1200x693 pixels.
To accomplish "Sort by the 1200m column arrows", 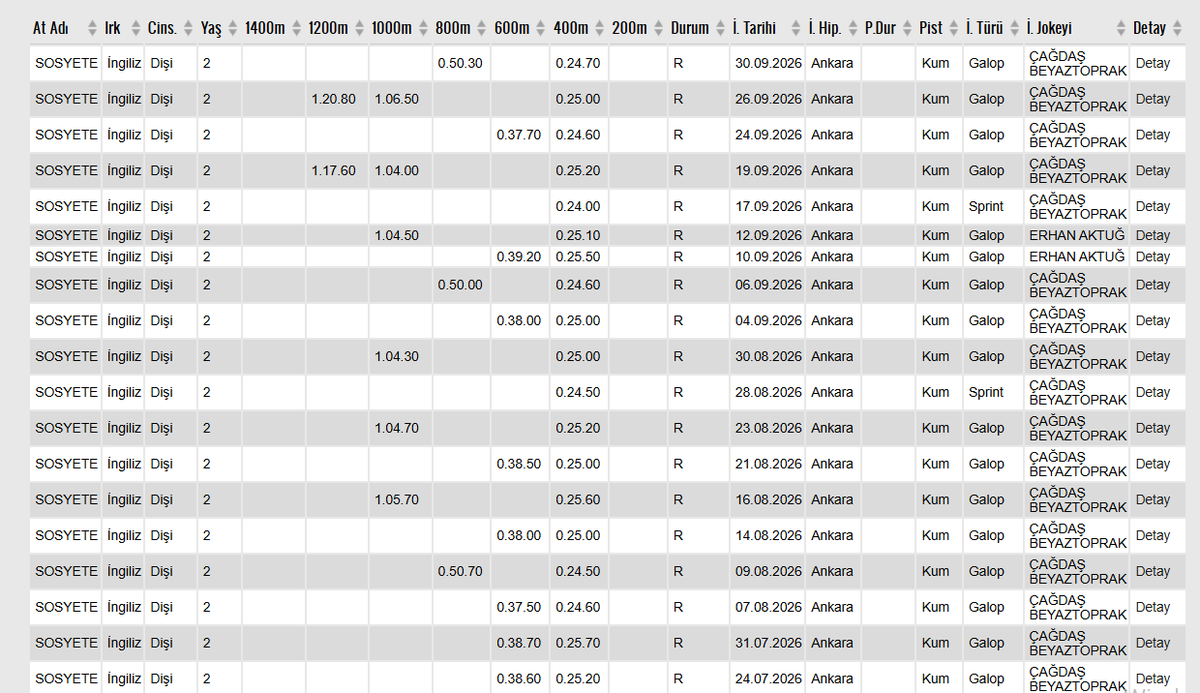I will coord(360,28).
